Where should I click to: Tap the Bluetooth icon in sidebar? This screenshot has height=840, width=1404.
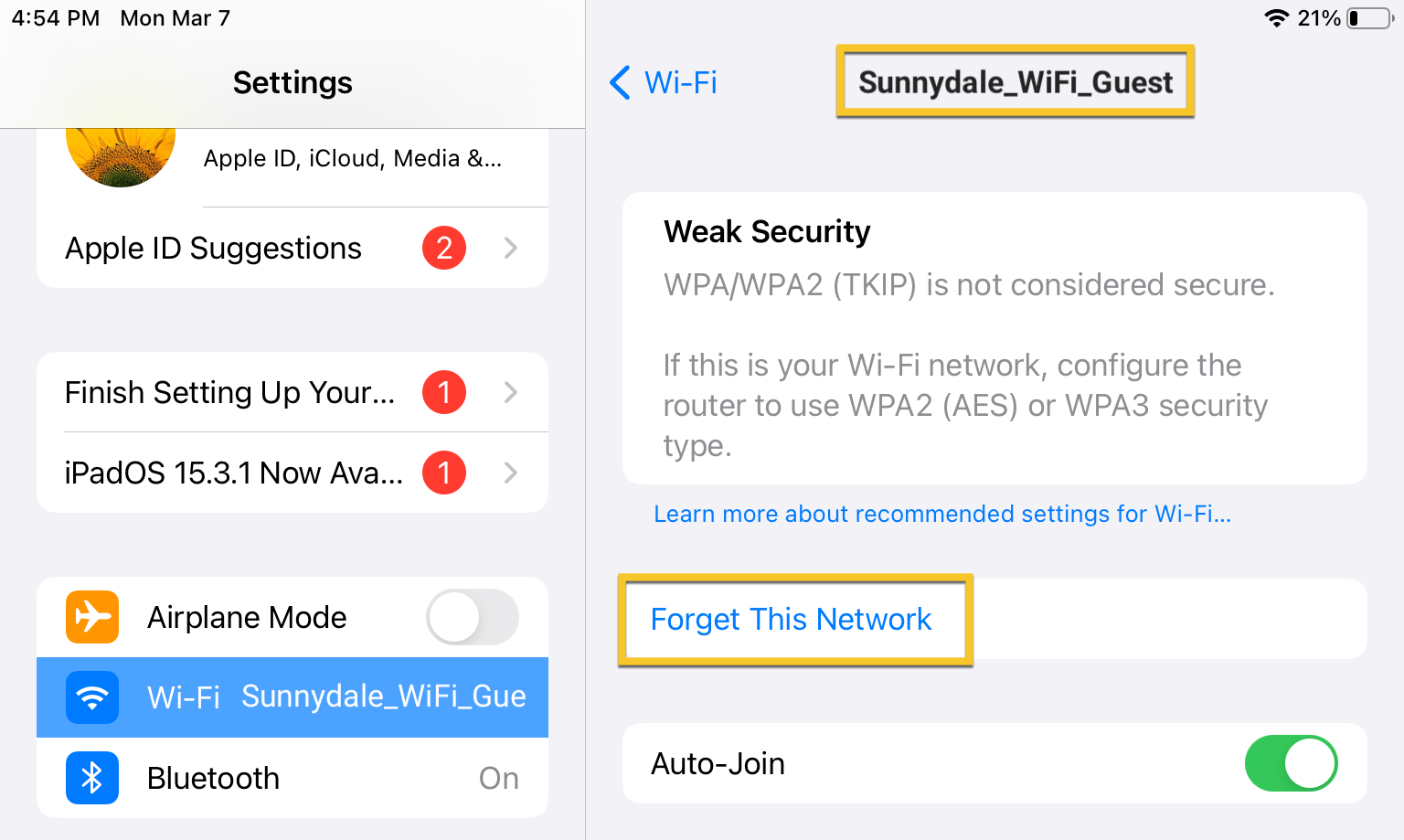pos(92,778)
